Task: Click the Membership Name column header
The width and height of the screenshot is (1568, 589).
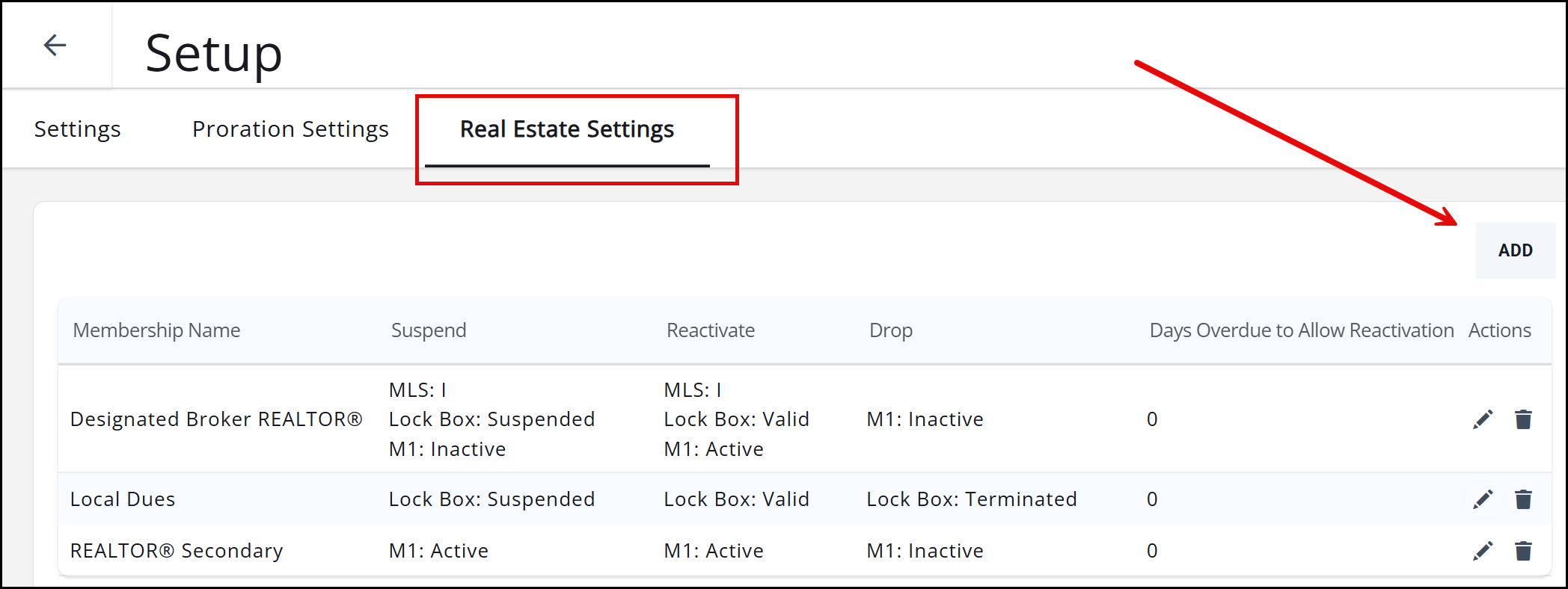Action: pos(156,330)
